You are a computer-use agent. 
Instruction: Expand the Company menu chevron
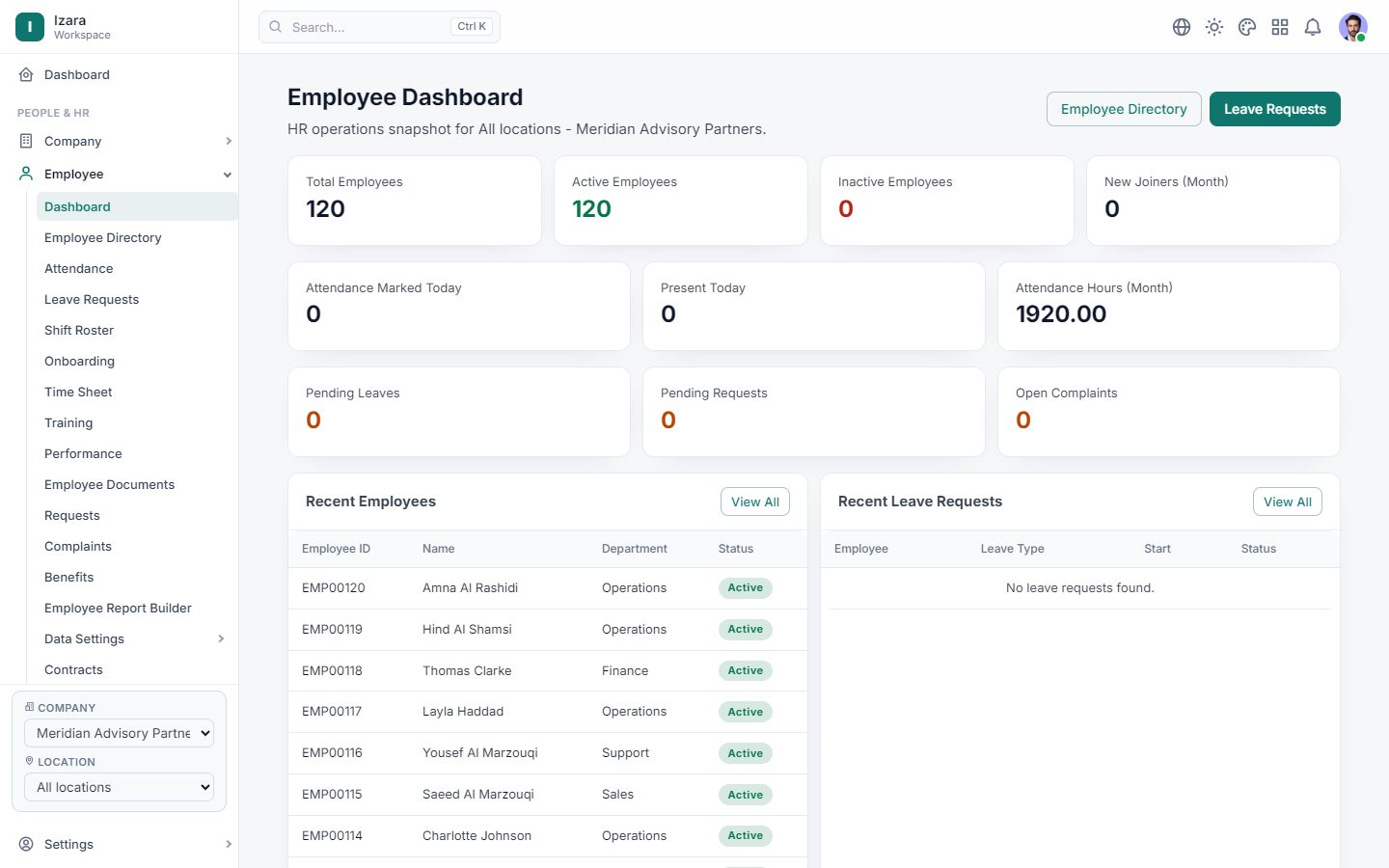tap(229, 141)
